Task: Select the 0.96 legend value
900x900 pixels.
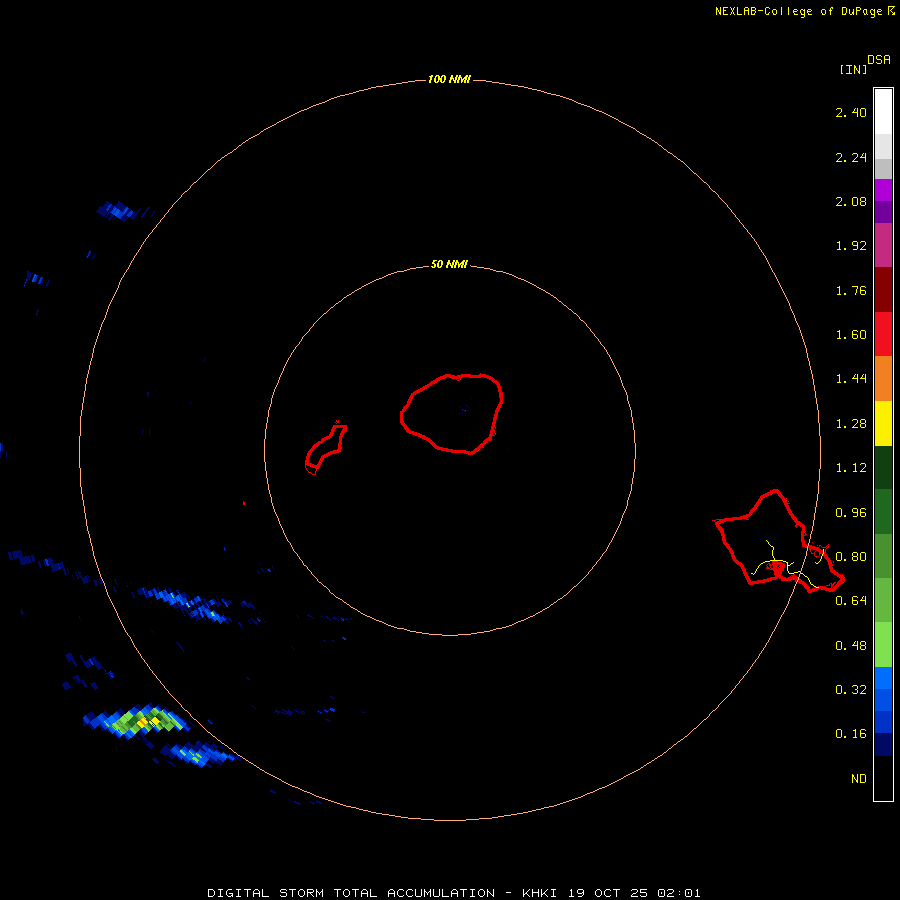Action: tap(851, 513)
